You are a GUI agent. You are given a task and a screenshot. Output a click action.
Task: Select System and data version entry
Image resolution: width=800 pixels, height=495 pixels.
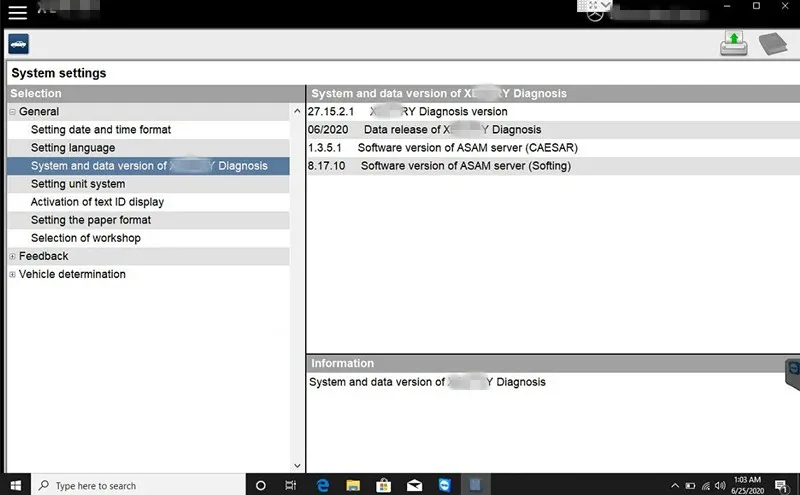pos(148,166)
